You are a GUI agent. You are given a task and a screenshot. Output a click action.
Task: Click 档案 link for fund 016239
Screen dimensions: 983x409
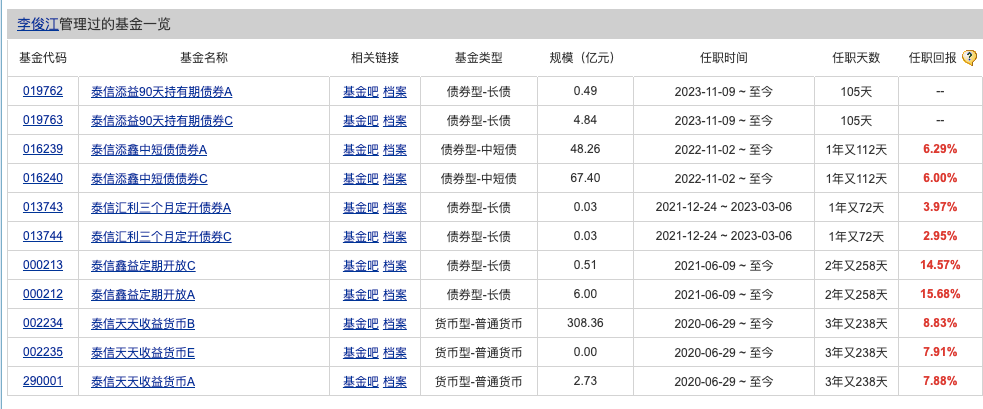[395, 150]
